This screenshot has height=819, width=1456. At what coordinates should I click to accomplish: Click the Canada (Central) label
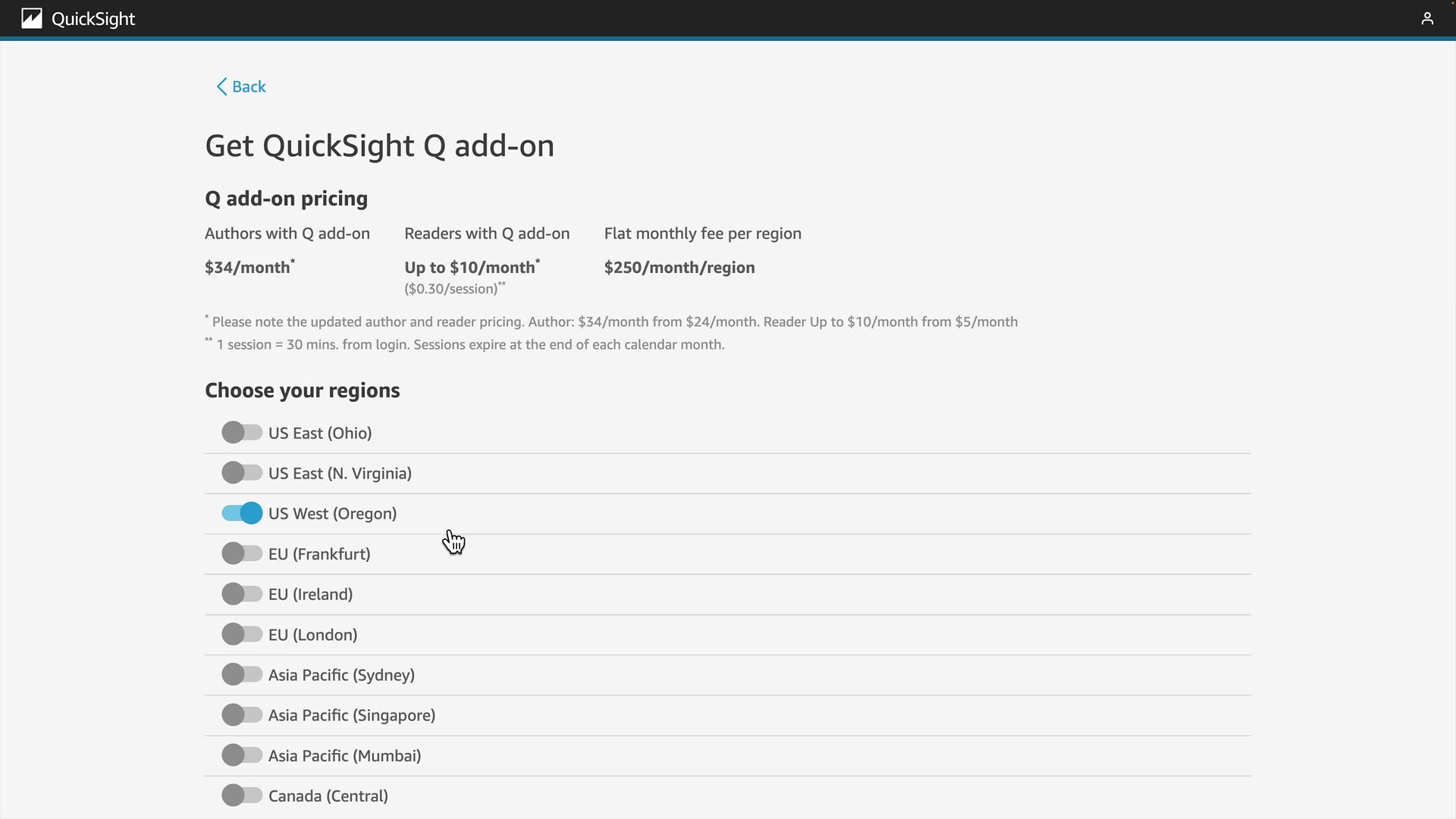tap(328, 796)
